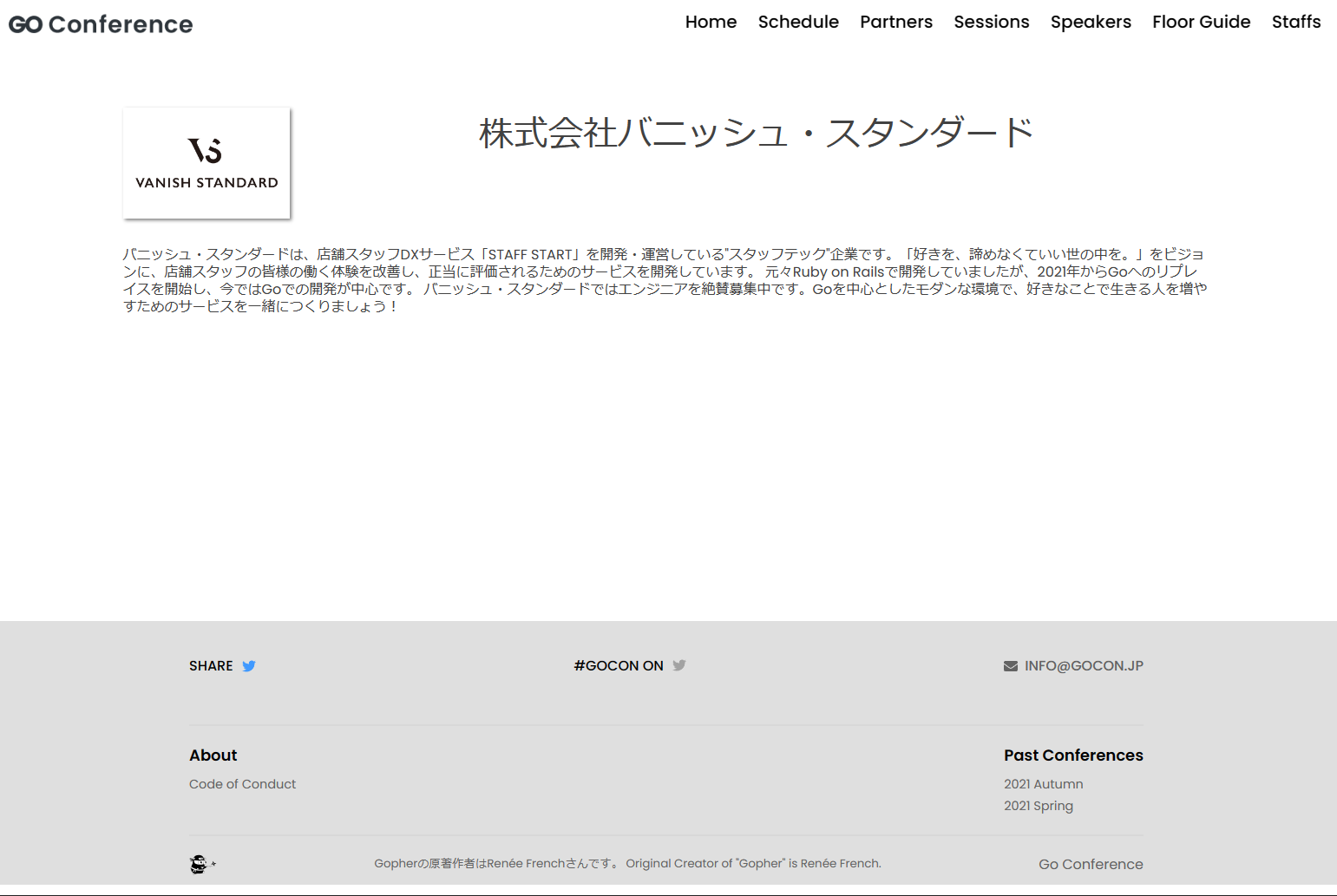Go to the Staffs page
The width and height of the screenshot is (1337, 896).
coord(1296,22)
